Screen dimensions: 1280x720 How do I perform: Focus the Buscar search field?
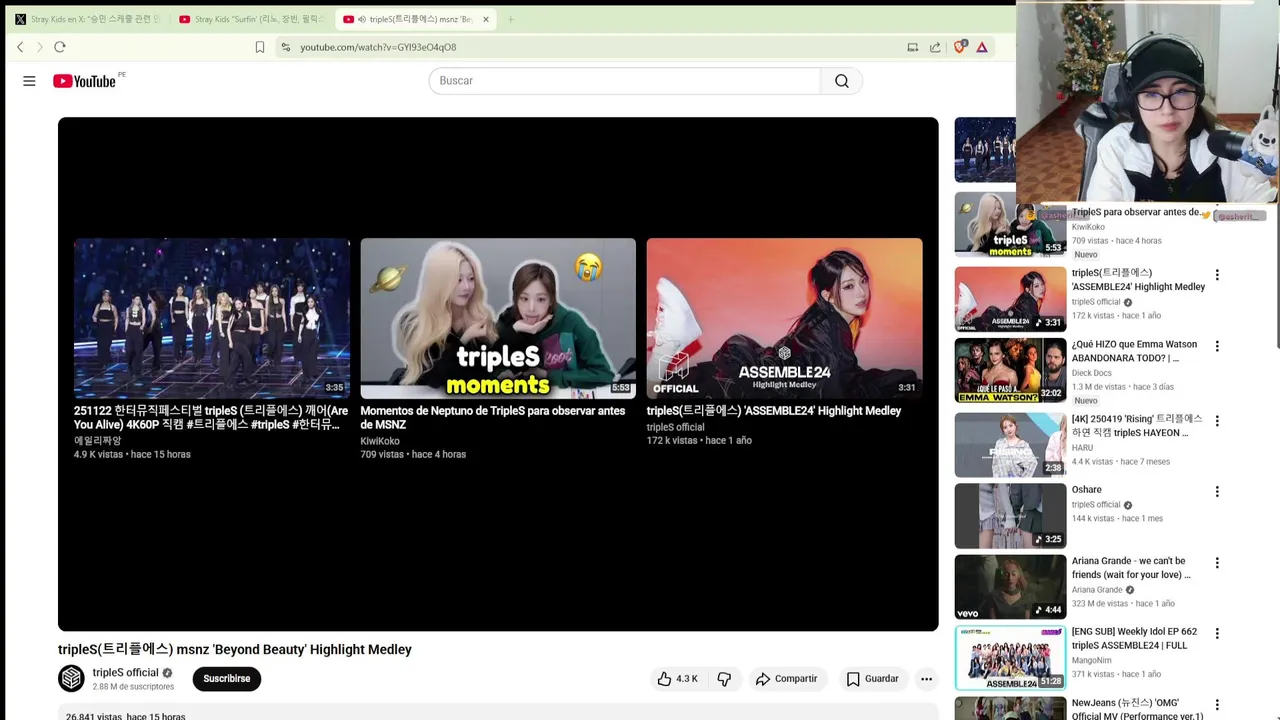(x=625, y=81)
